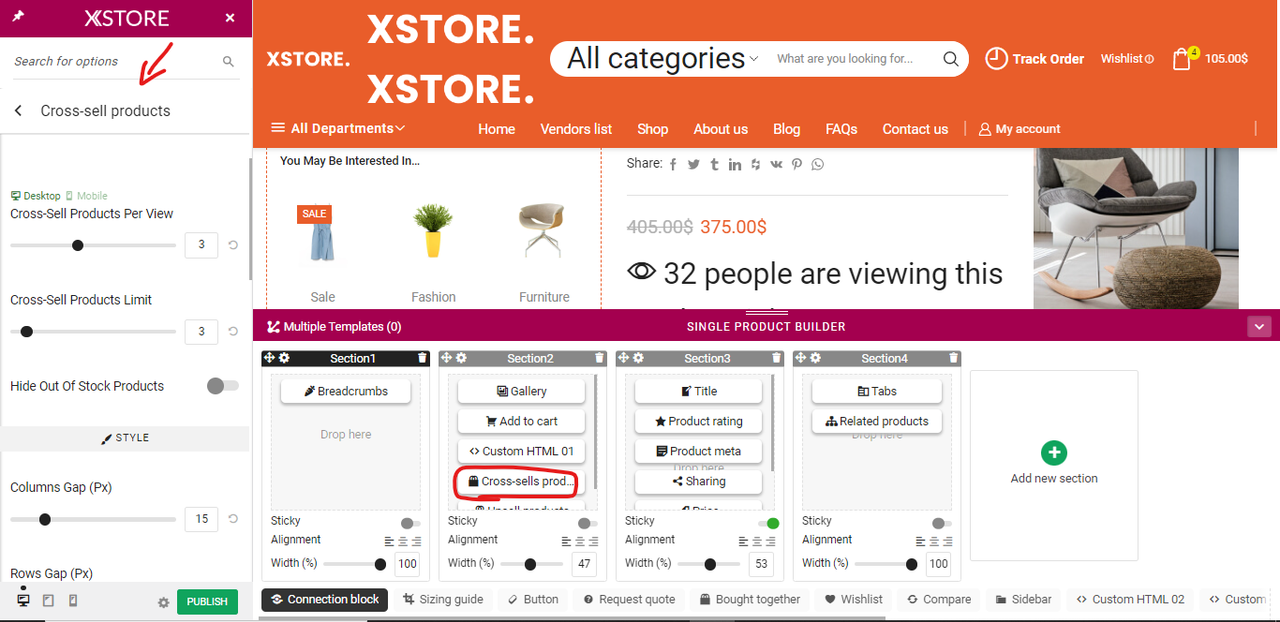The width and height of the screenshot is (1280, 622).
Task: Delete Section1 with trash icon
Action: [x=422, y=358]
